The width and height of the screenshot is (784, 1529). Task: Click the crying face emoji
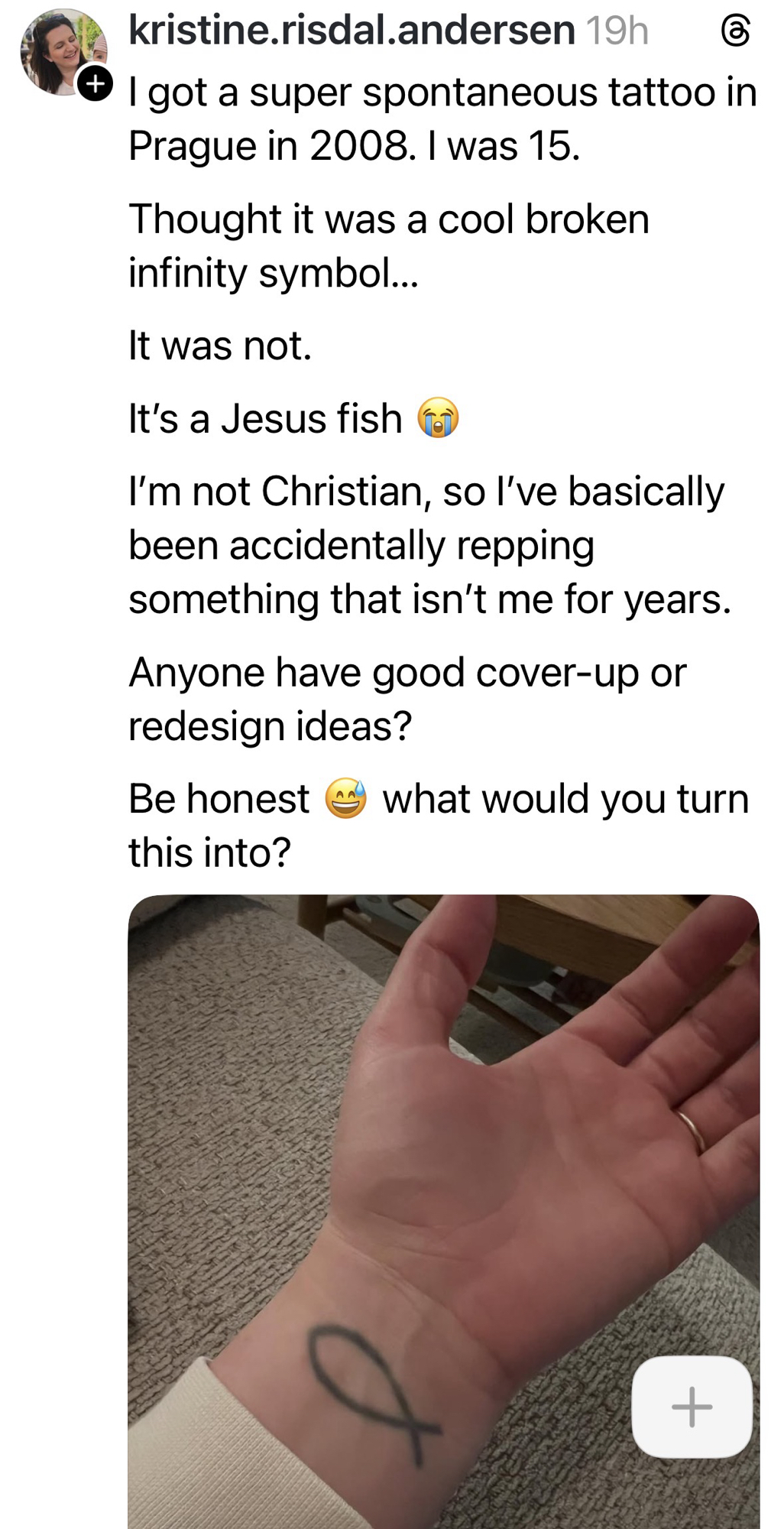tap(438, 418)
